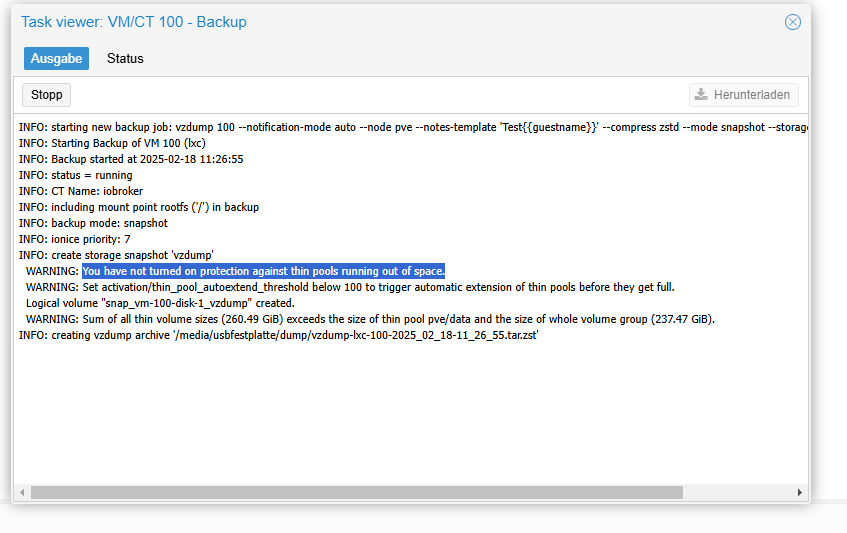
Task: Open the Status tab
Action: (x=125, y=58)
